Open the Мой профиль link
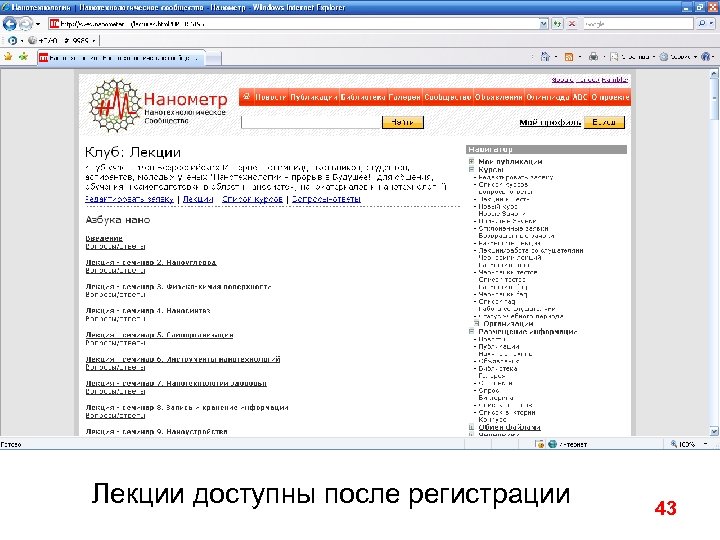Image resolution: width=720 pixels, height=540 pixels. pyautogui.click(x=550, y=123)
